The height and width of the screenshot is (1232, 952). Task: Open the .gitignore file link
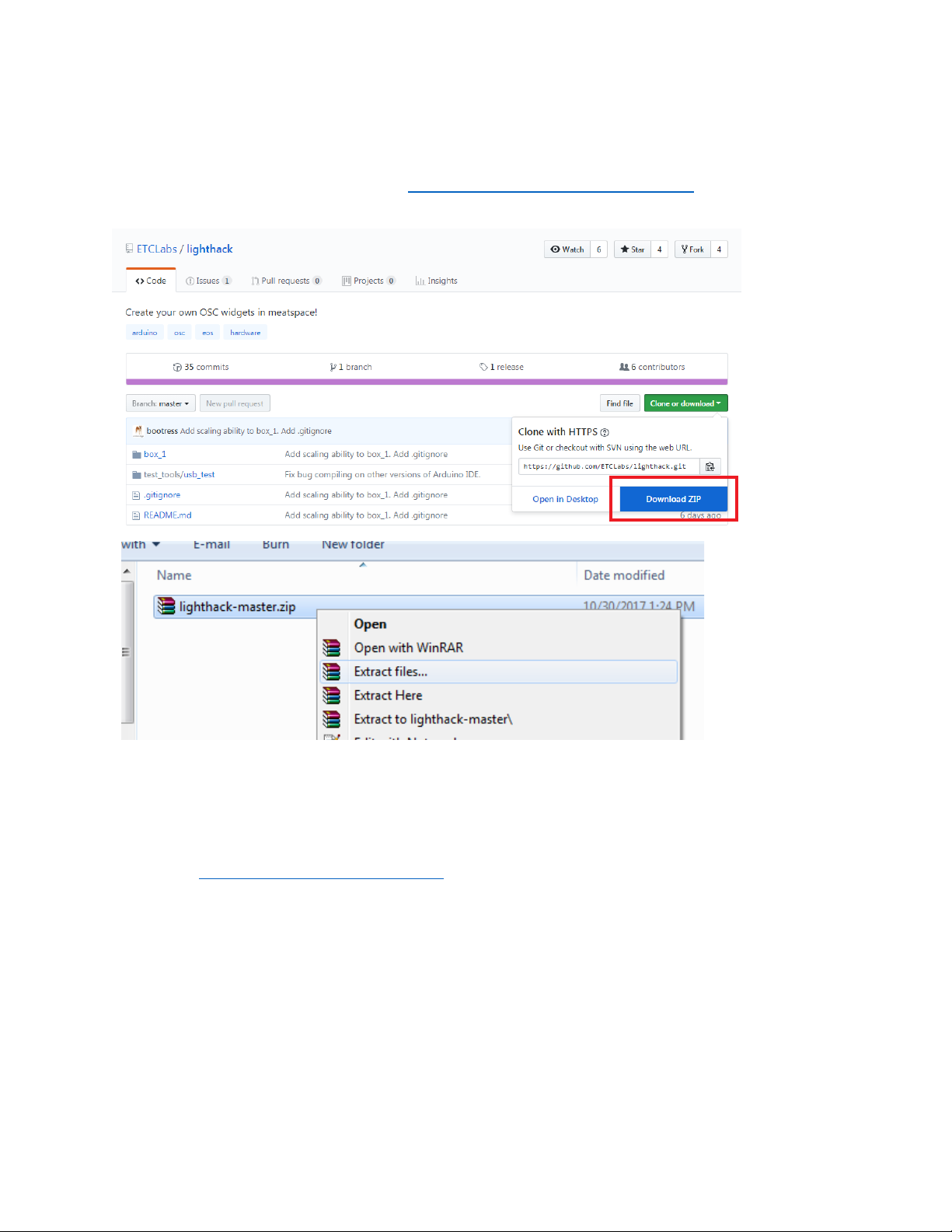pos(162,495)
